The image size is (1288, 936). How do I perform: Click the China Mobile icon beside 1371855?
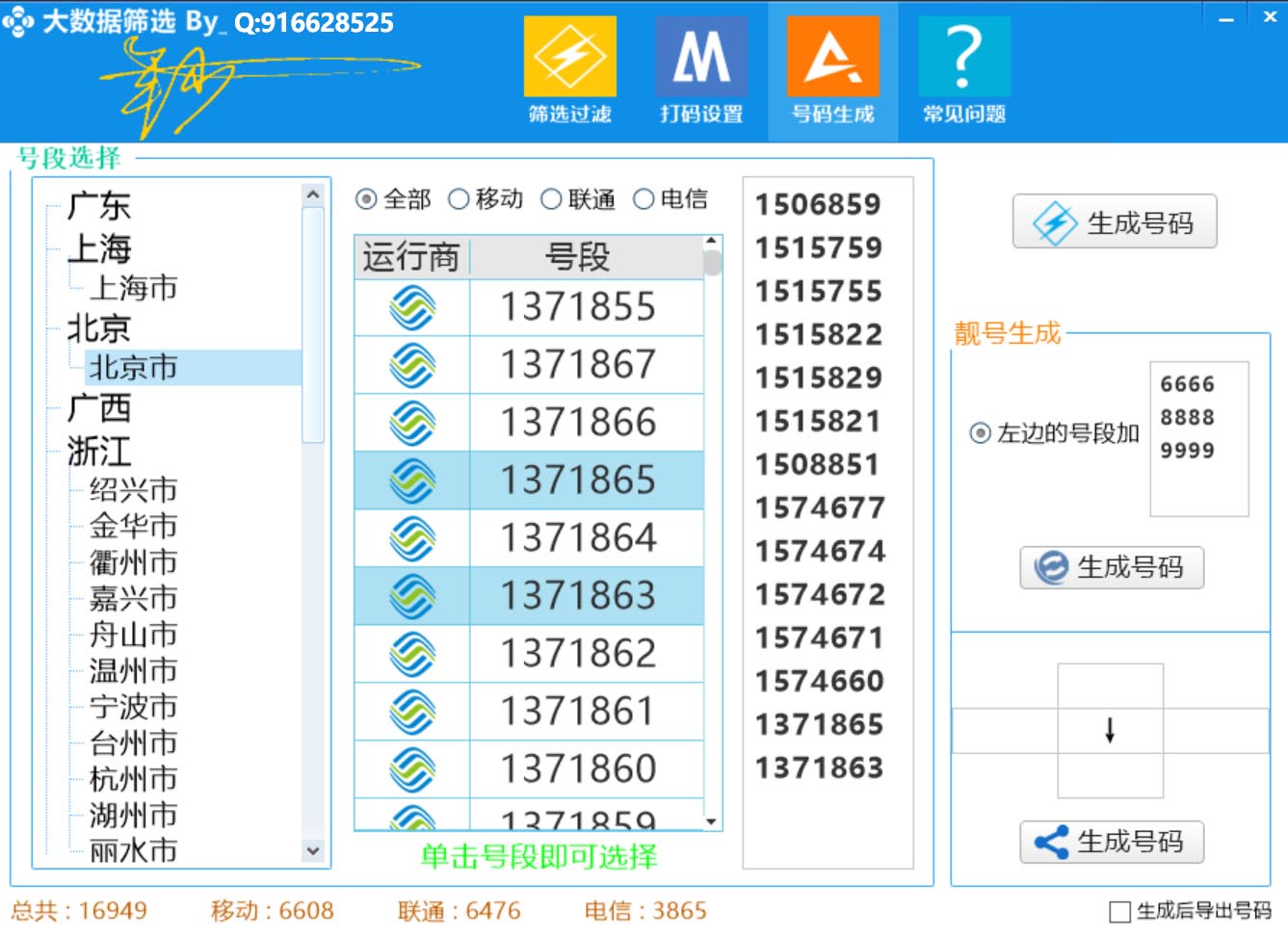pos(412,307)
